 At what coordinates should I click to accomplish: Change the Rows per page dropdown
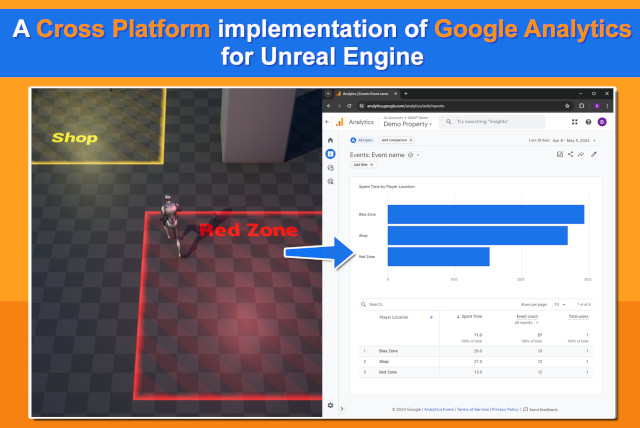coord(559,304)
